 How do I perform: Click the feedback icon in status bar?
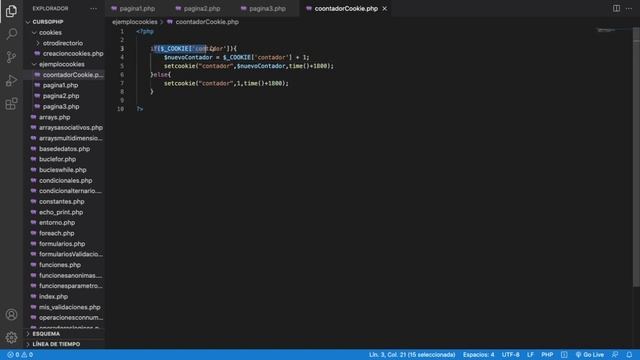tap(615, 355)
